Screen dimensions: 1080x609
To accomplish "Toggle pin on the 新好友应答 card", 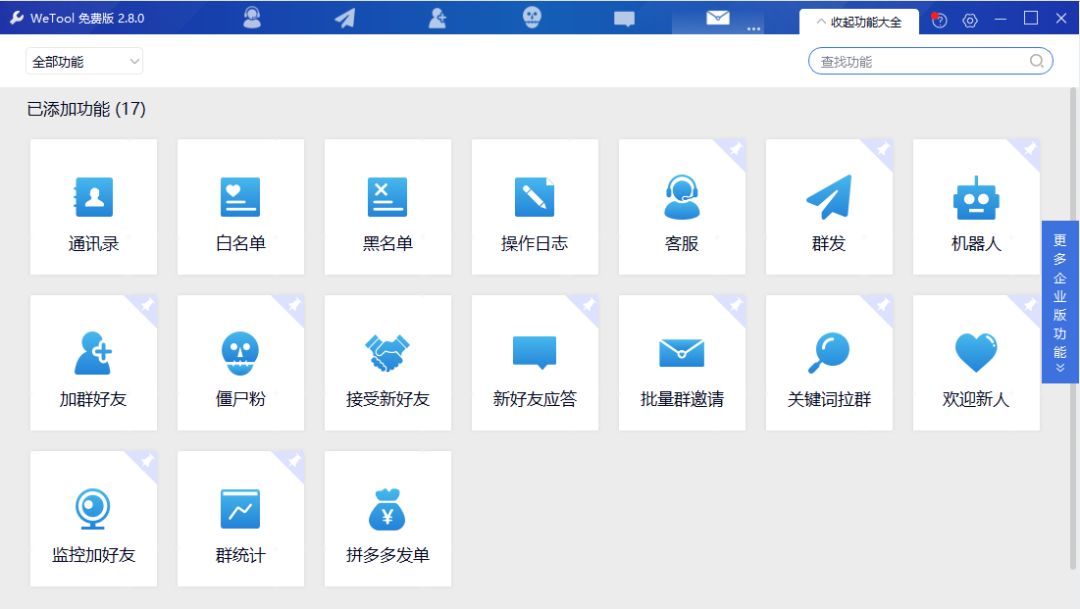I will click(x=588, y=305).
